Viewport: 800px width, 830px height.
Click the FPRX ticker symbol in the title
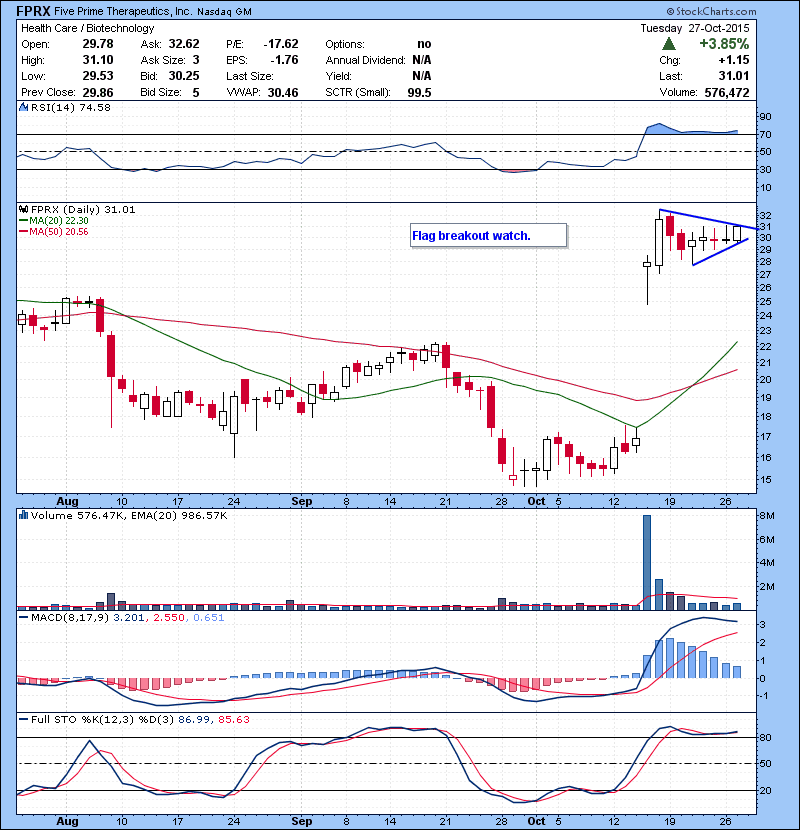[33, 11]
